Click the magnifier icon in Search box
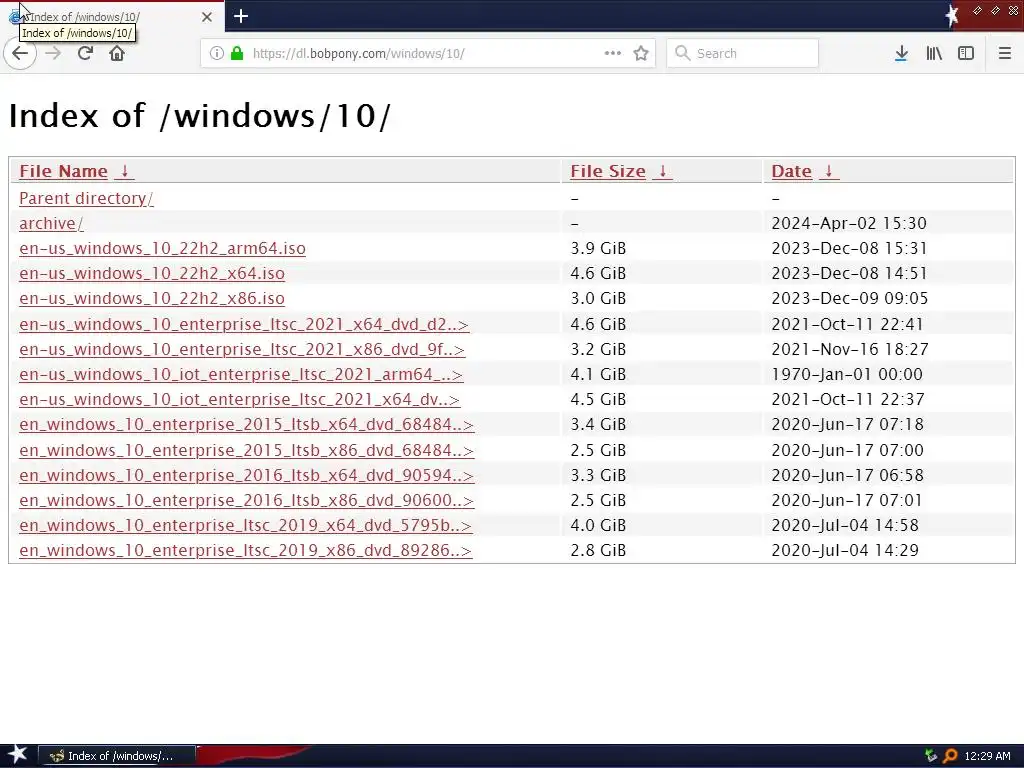The width and height of the screenshot is (1024, 768). [x=682, y=54]
